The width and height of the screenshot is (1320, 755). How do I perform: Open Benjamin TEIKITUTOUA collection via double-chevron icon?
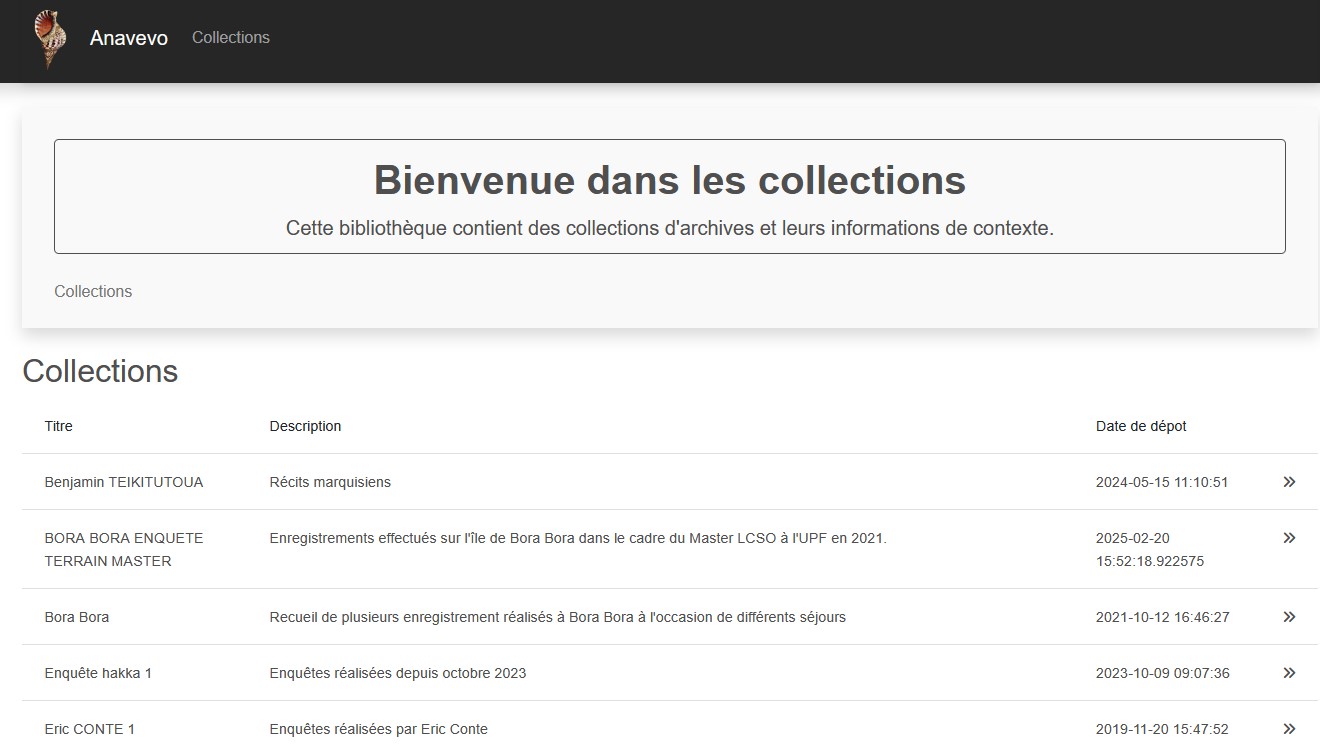(1289, 482)
